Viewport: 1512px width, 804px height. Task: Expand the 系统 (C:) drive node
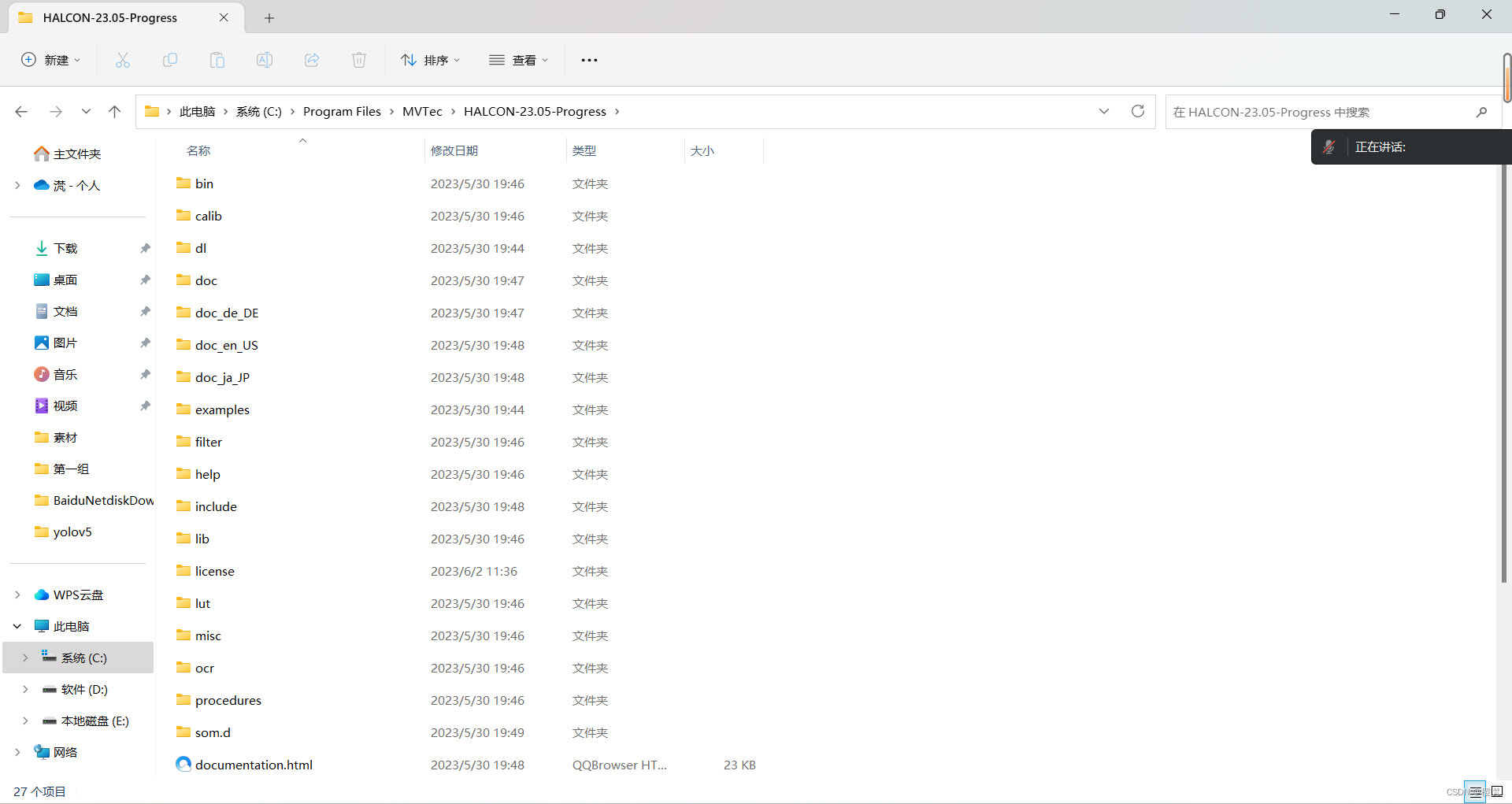tap(25, 658)
